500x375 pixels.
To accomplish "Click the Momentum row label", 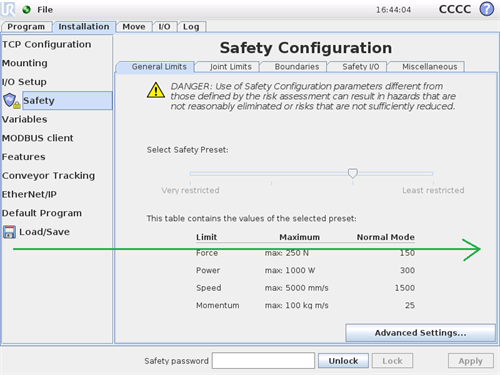I will click(218, 305).
